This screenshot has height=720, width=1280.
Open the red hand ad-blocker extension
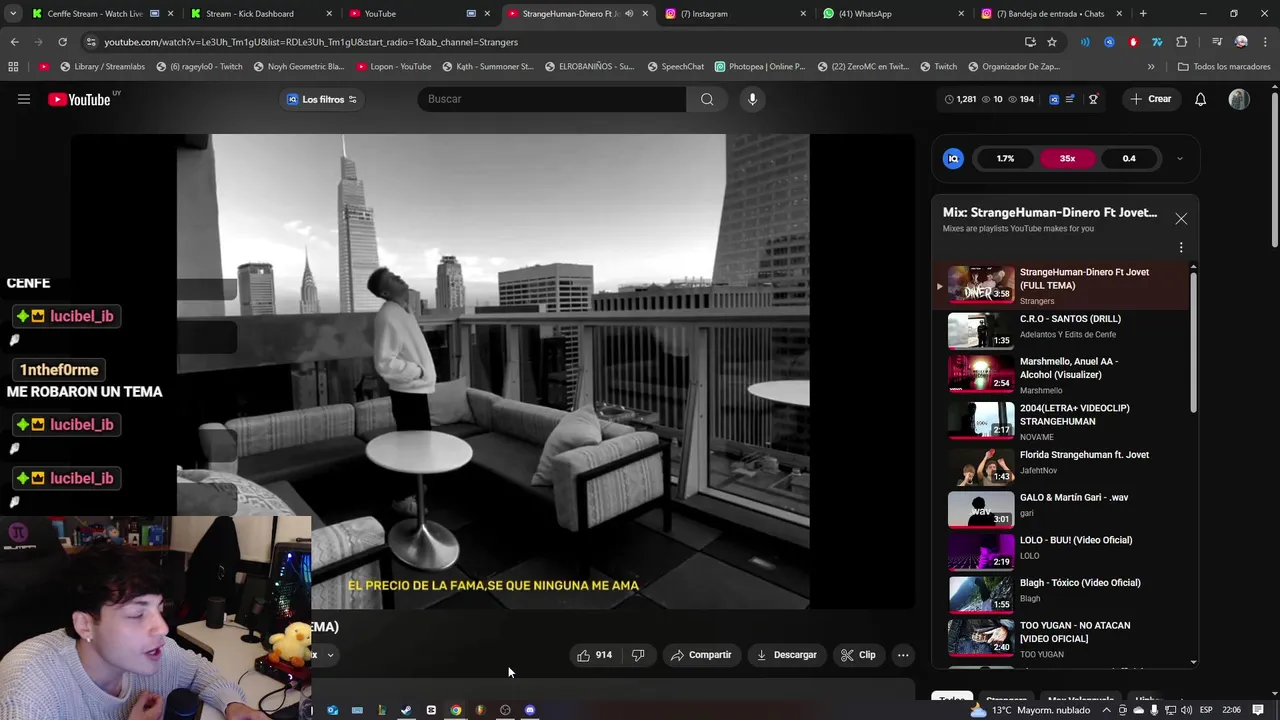1133,42
